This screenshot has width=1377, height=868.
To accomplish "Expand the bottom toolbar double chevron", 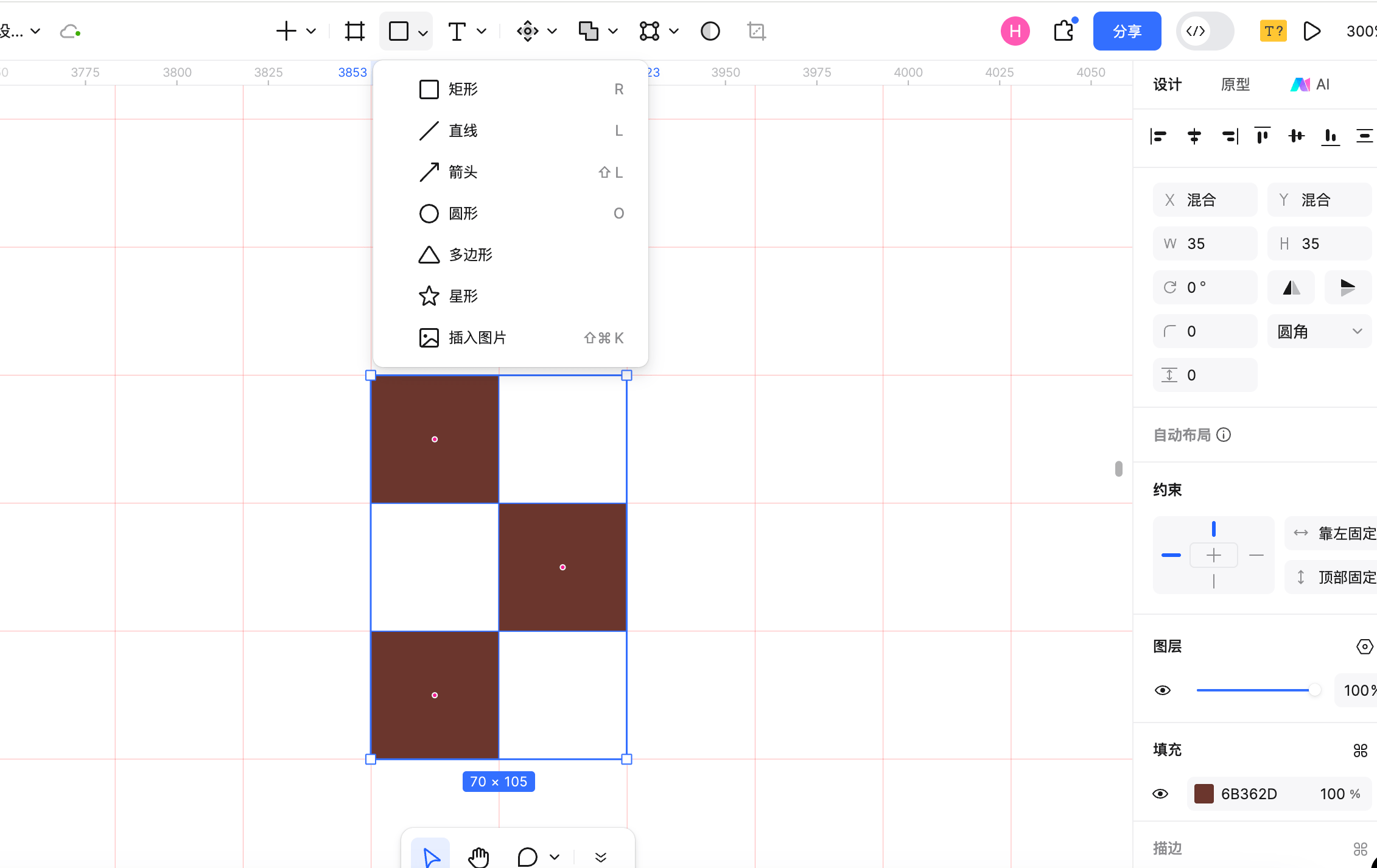I will 600,857.
